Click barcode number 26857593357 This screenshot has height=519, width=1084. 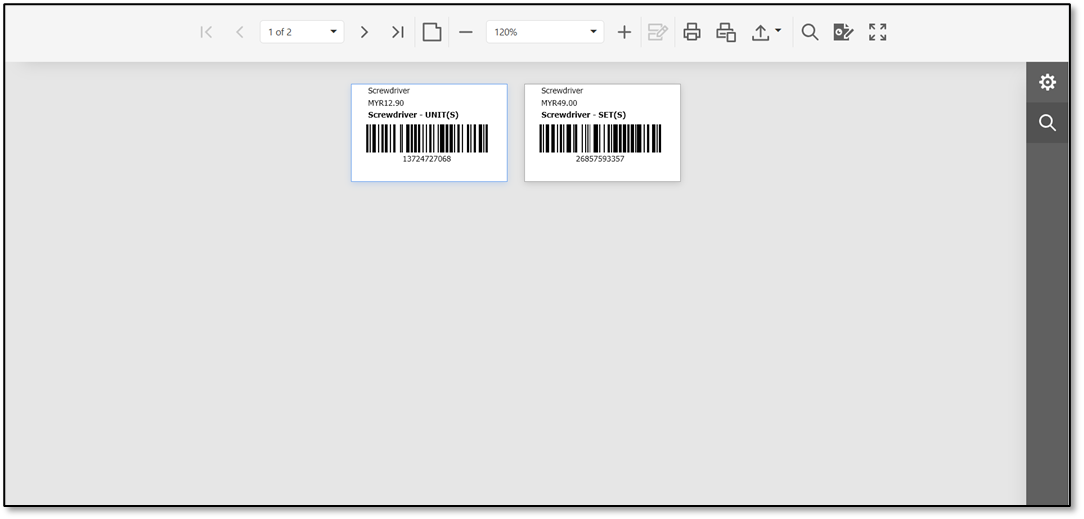tap(600, 159)
